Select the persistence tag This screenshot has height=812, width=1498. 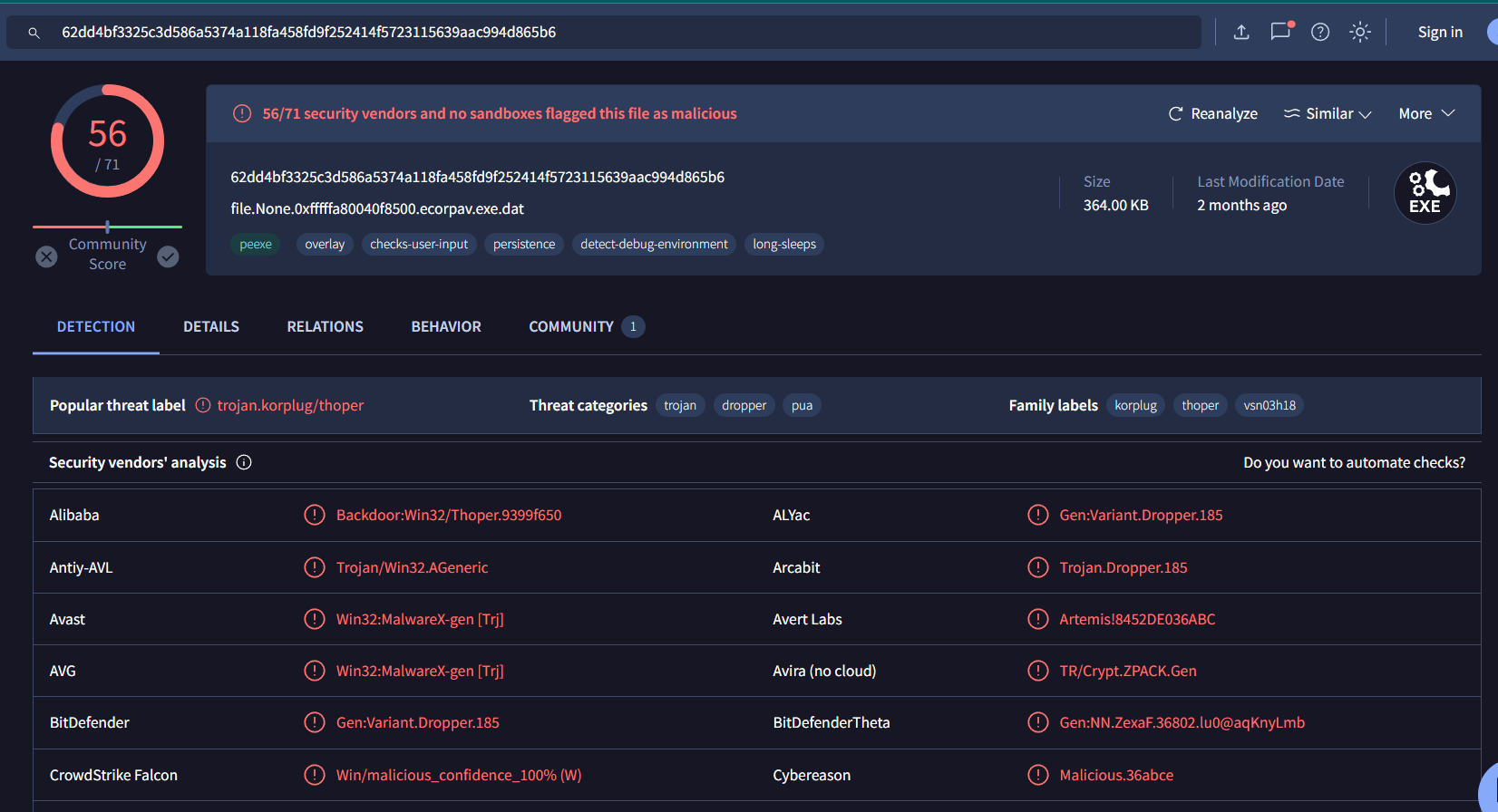[524, 244]
